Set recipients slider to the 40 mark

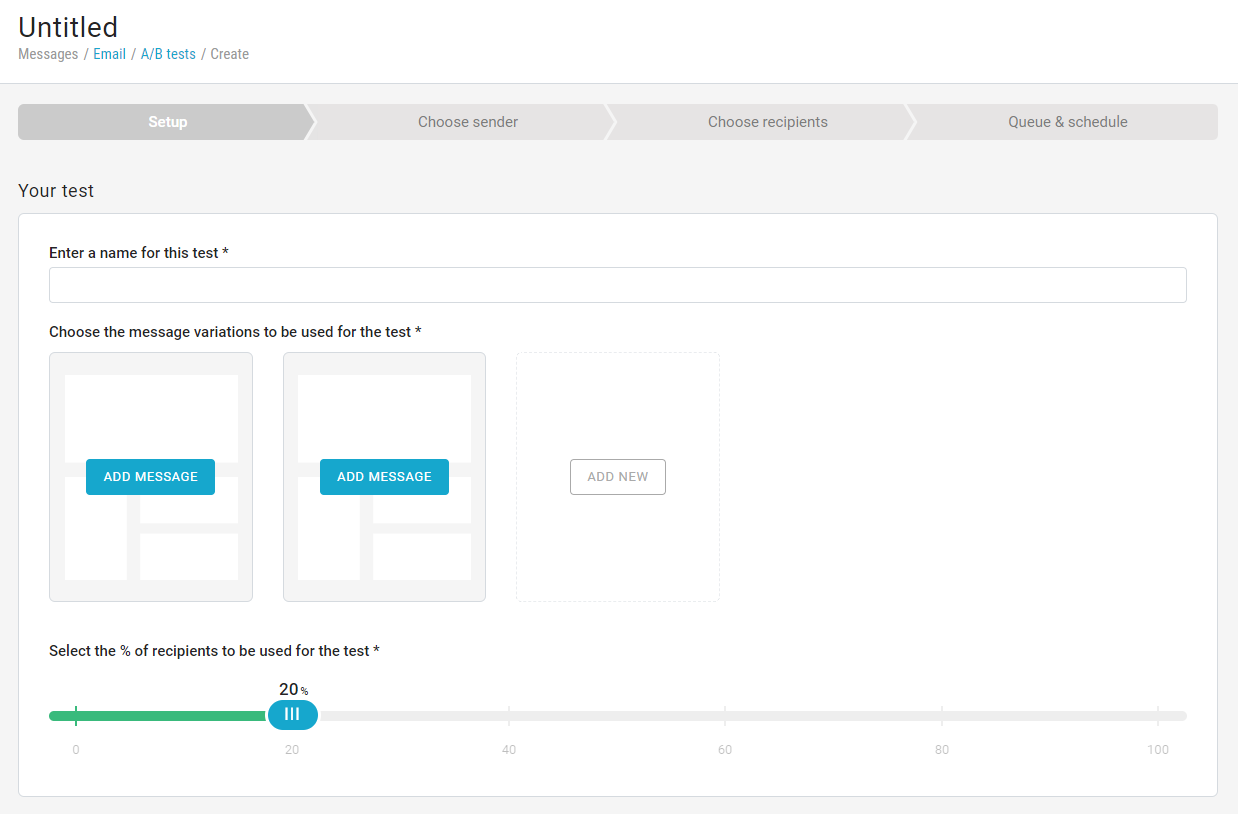coord(509,716)
